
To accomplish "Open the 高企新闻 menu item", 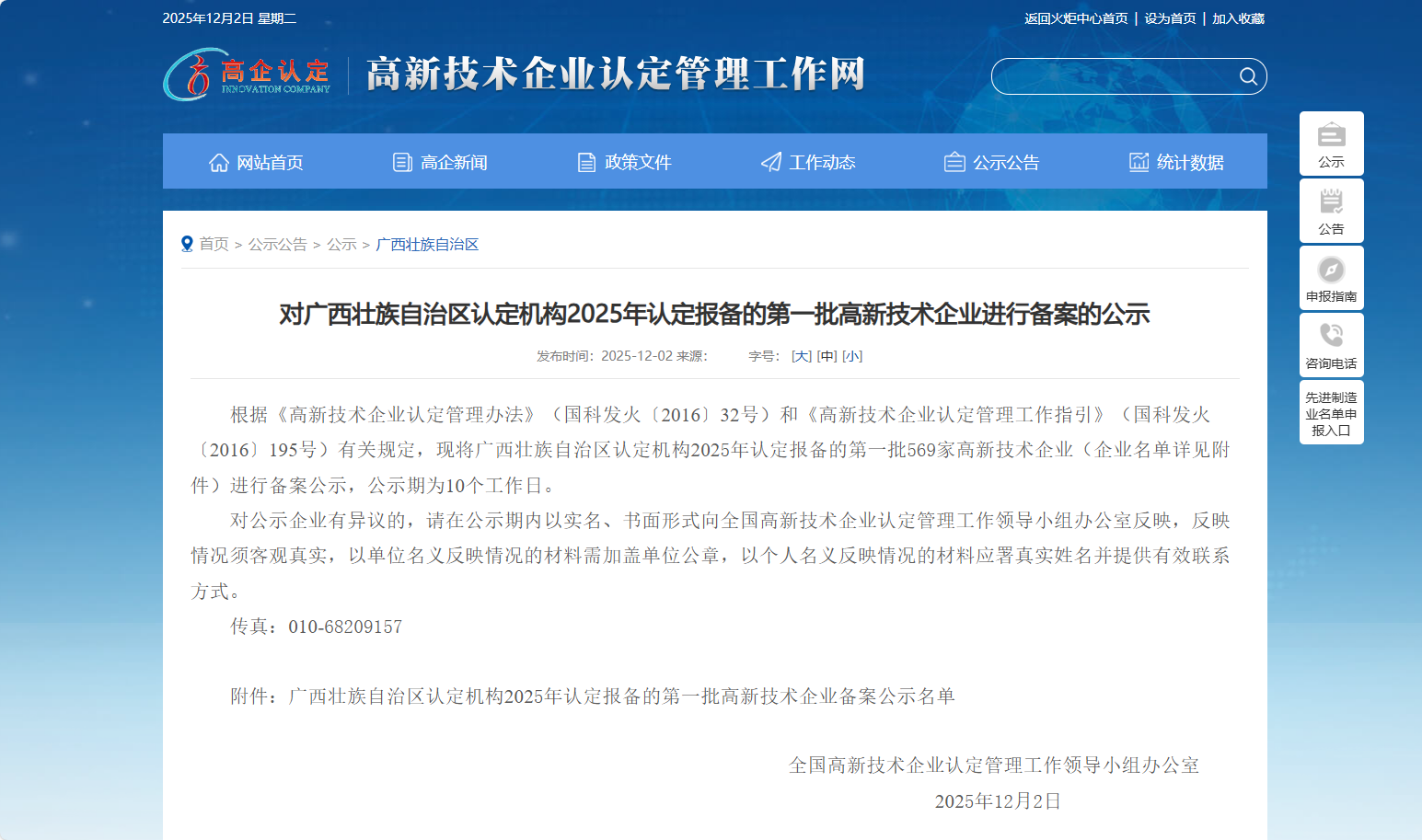I will pyautogui.click(x=453, y=163).
